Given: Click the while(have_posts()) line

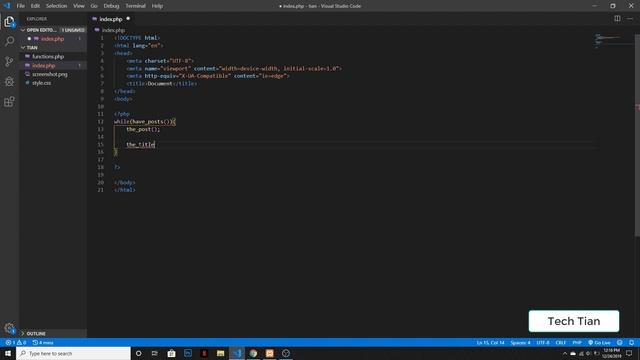Looking at the screenshot, I should (144, 122).
